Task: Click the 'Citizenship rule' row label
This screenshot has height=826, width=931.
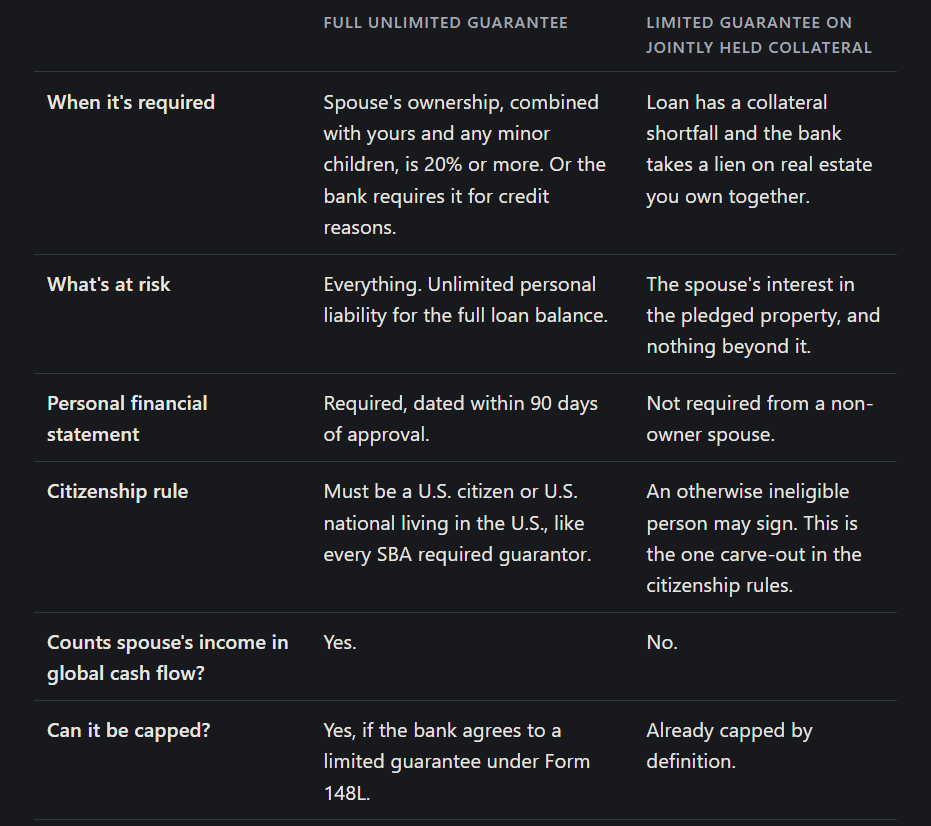Action: point(118,492)
